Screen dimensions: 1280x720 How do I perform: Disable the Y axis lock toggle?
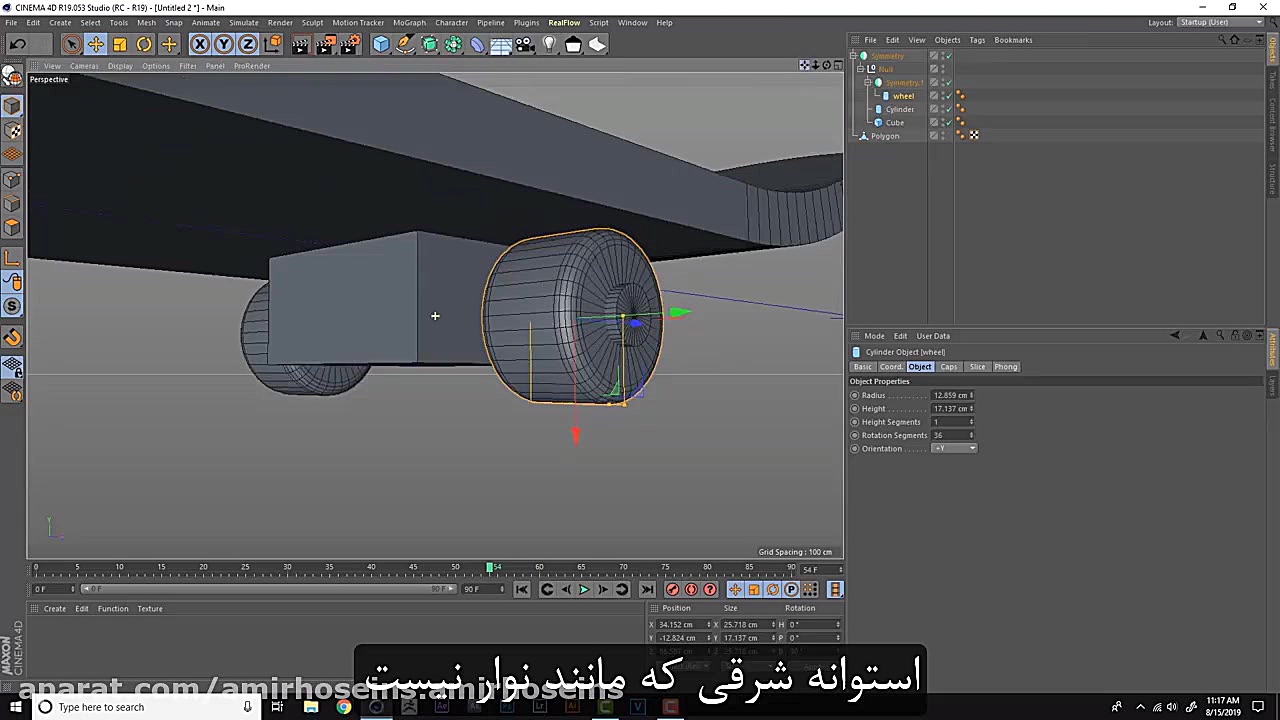[x=224, y=43]
